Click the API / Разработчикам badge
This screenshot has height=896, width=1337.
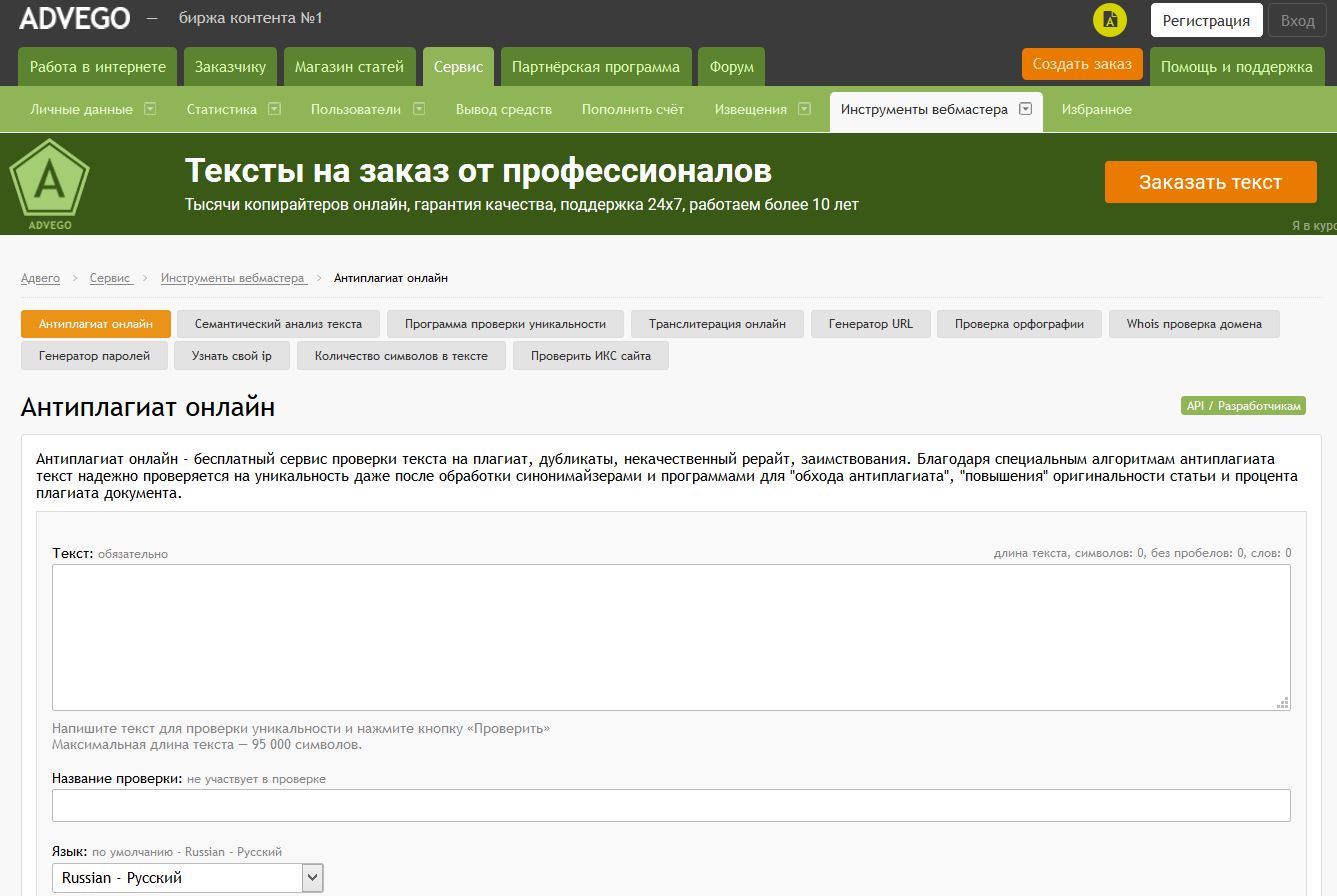pos(1243,406)
